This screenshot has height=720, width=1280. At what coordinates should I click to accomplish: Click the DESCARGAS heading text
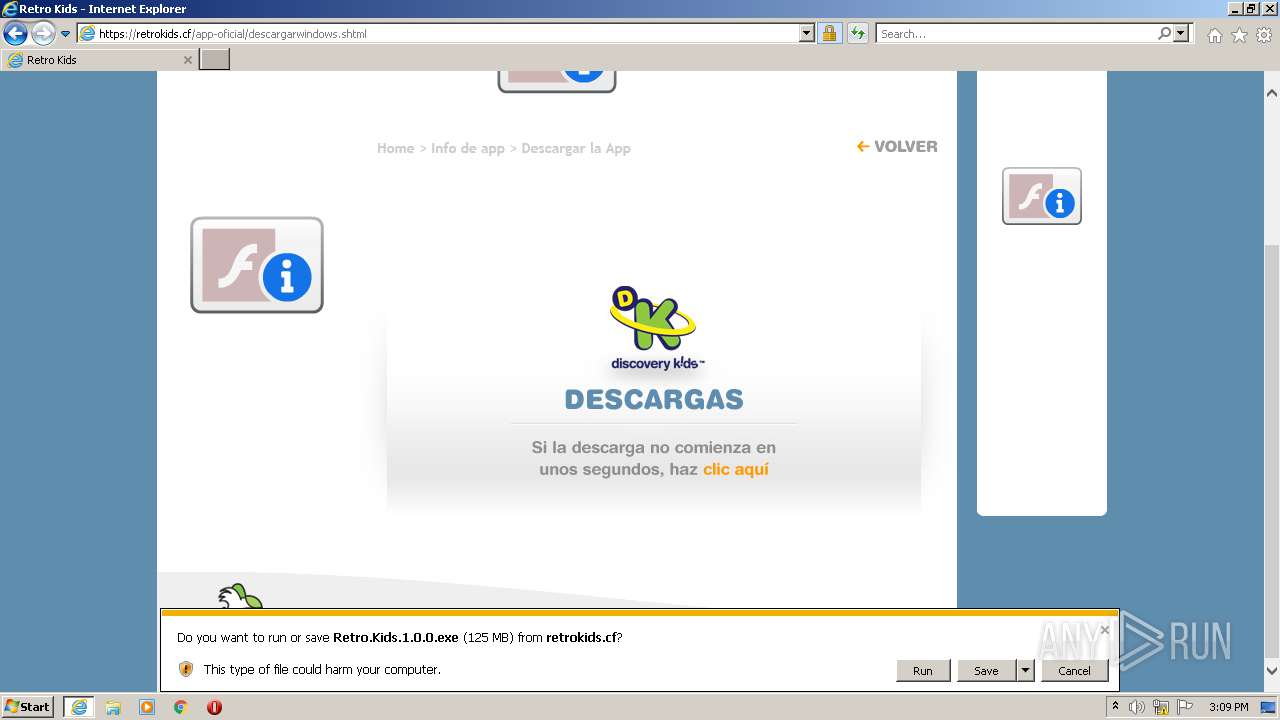(x=654, y=399)
